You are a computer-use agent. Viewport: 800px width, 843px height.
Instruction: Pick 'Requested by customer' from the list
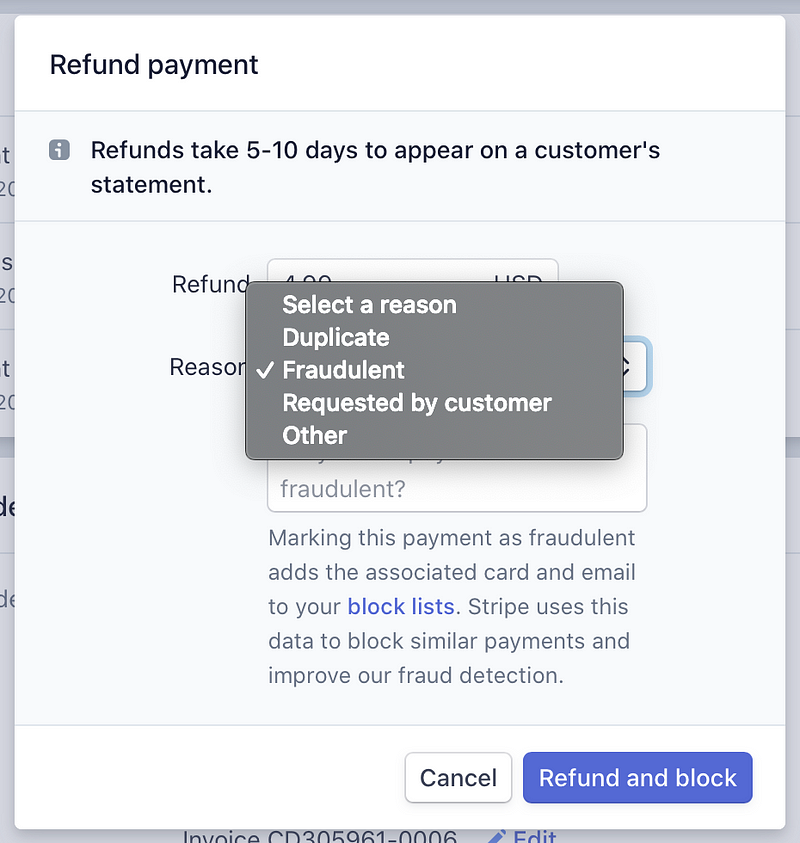417,403
